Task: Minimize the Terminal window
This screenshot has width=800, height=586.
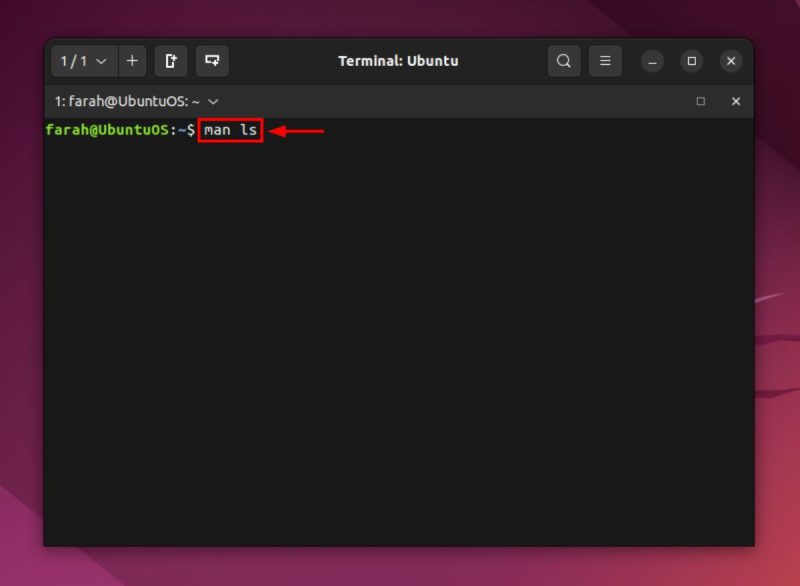Action: [652, 61]
